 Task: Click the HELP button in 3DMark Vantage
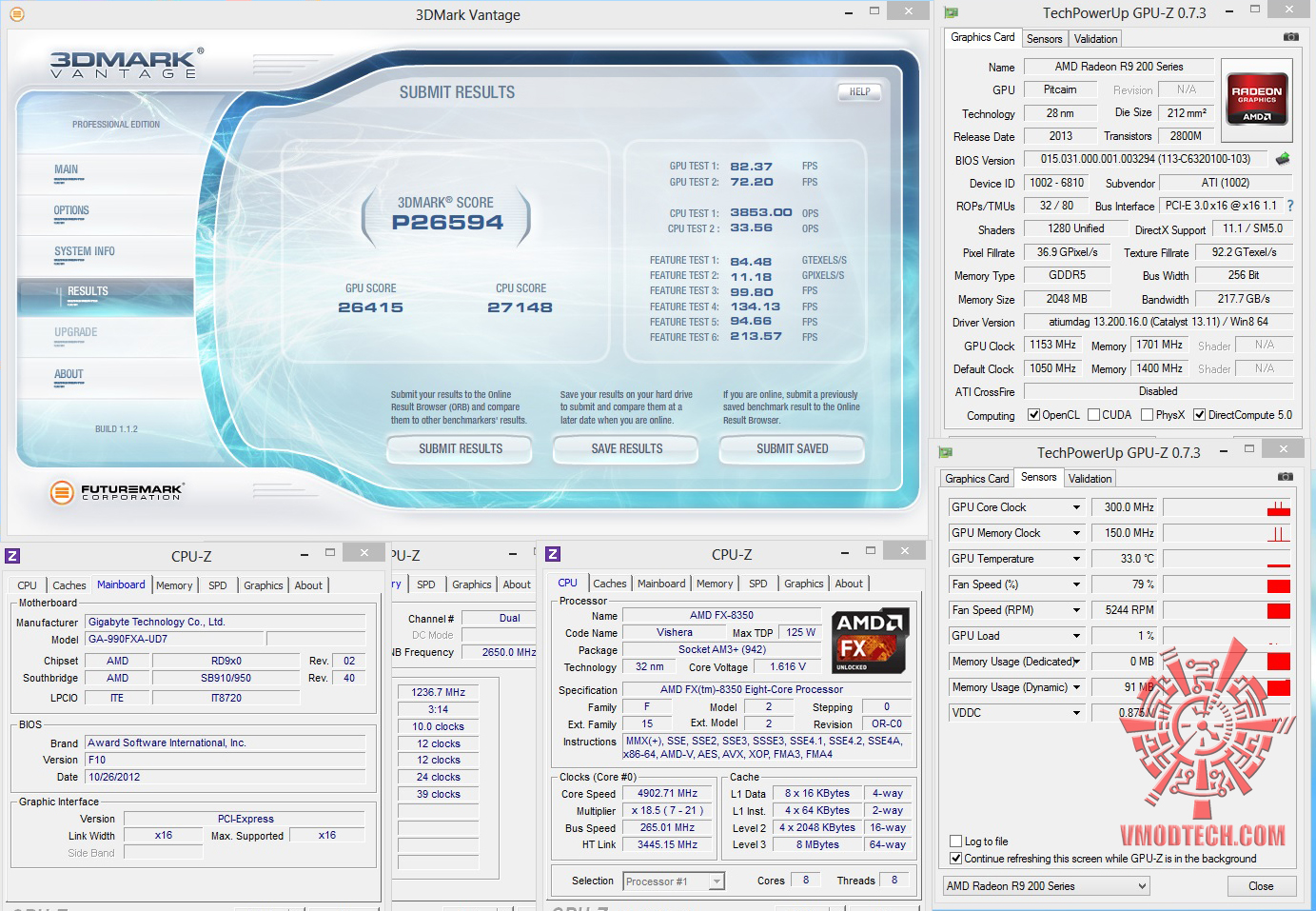click(x=860, y=92)
